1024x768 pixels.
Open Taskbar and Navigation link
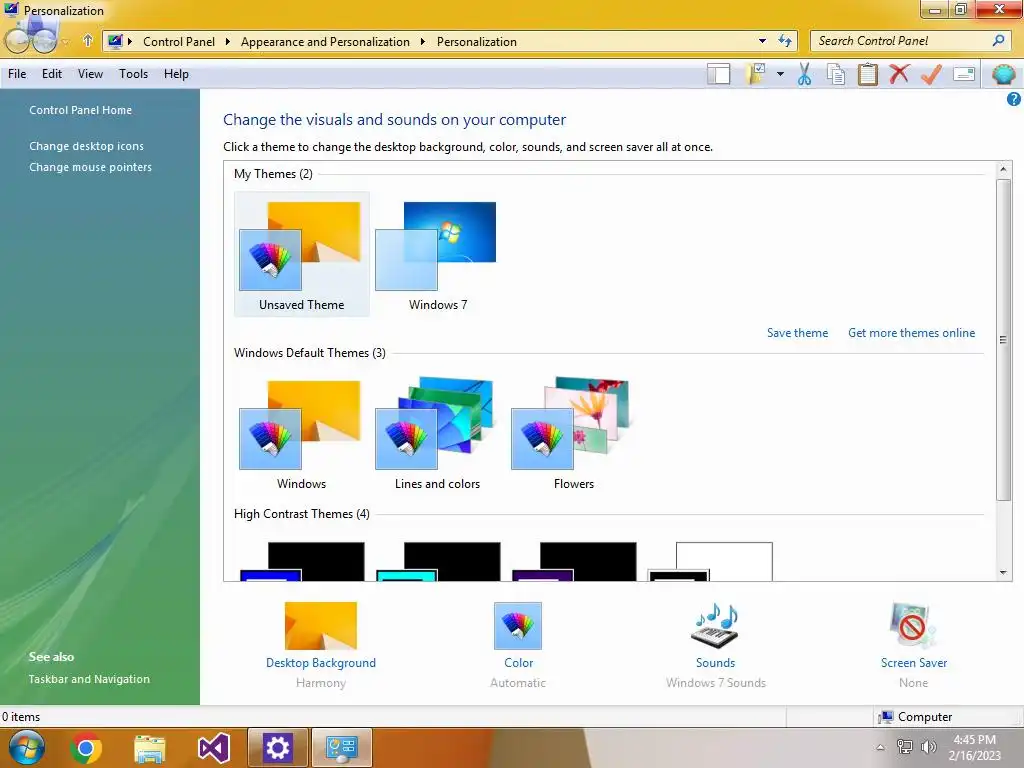(x=89, y=679)
